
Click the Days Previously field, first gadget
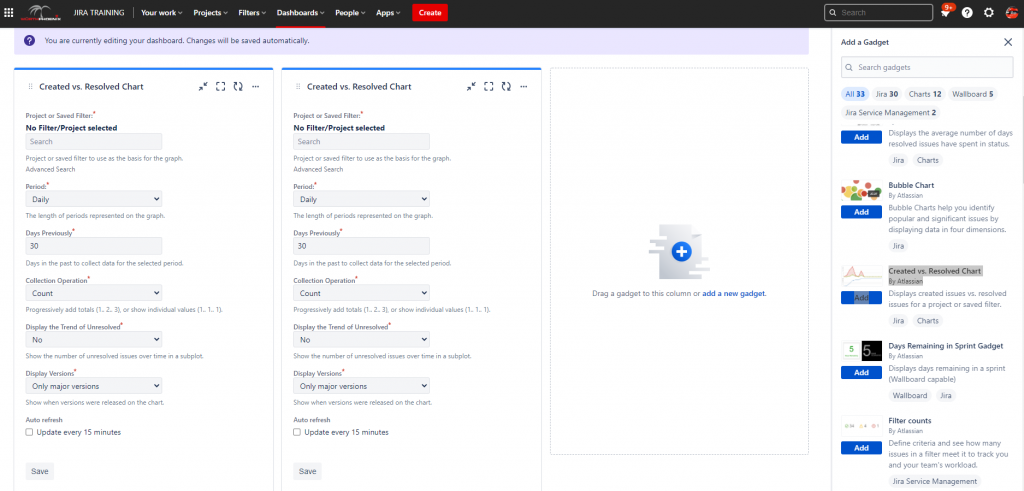tap(94, 246)
